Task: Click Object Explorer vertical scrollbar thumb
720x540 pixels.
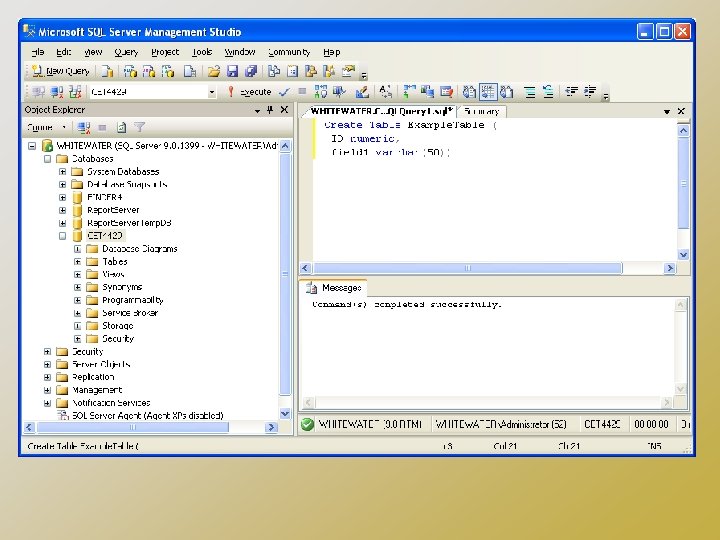Action: 285,274
